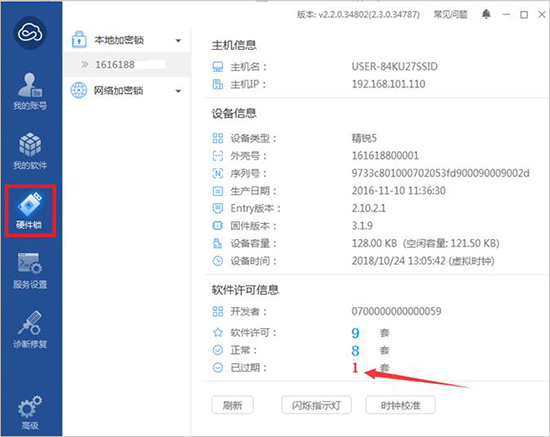Open the 我的软件 software section

(30, 151)
